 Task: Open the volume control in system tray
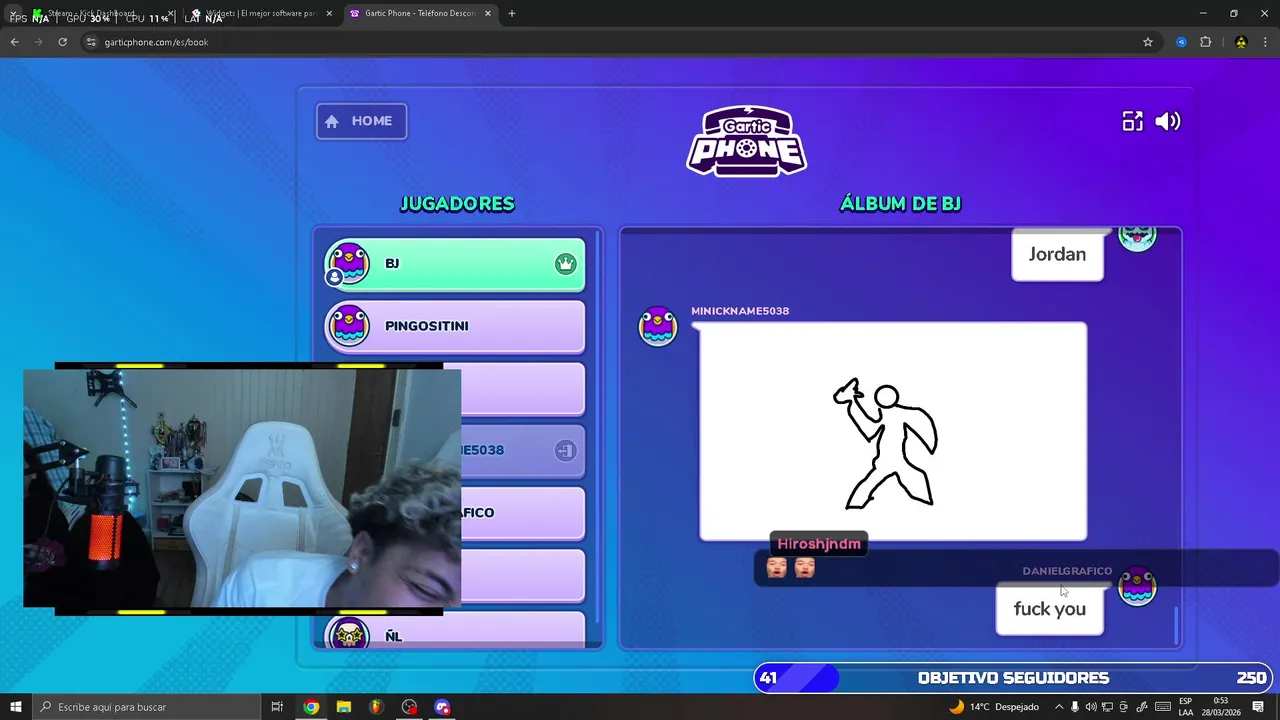[1091, 707]
